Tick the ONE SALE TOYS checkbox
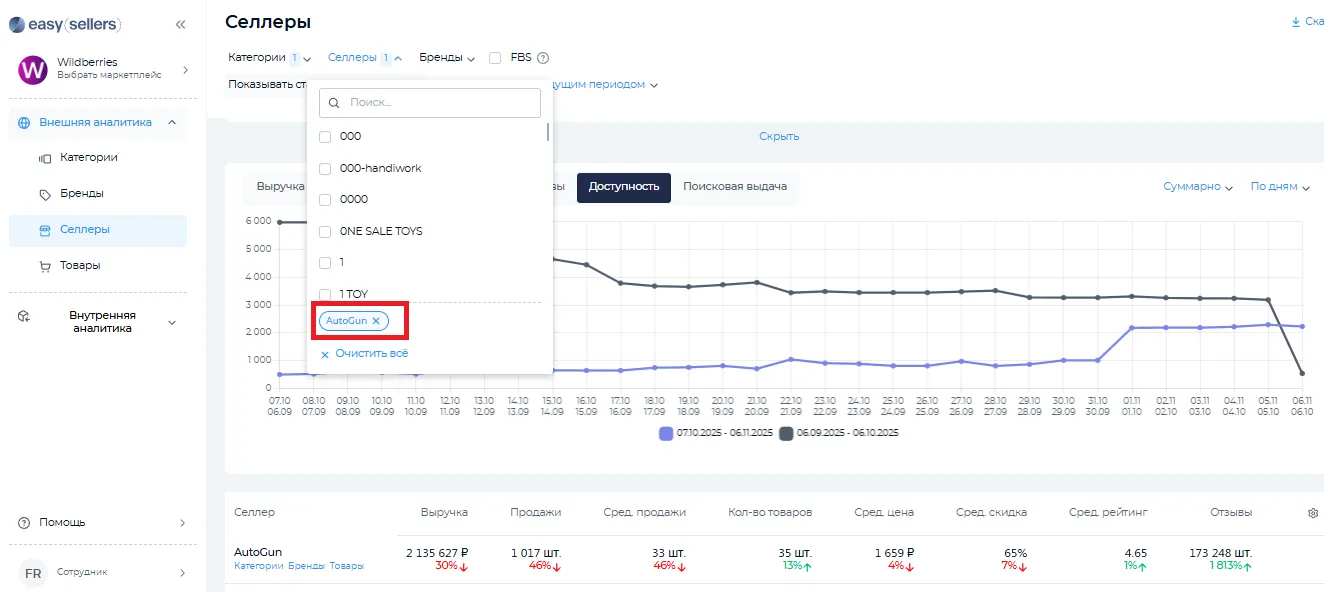1324x592 pixels. point(325,232)
